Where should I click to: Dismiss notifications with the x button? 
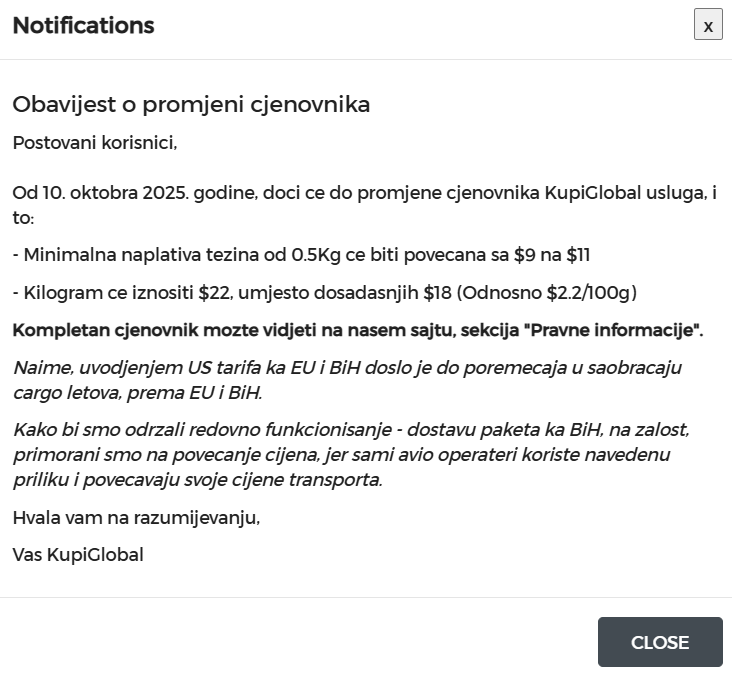(708, 24)
